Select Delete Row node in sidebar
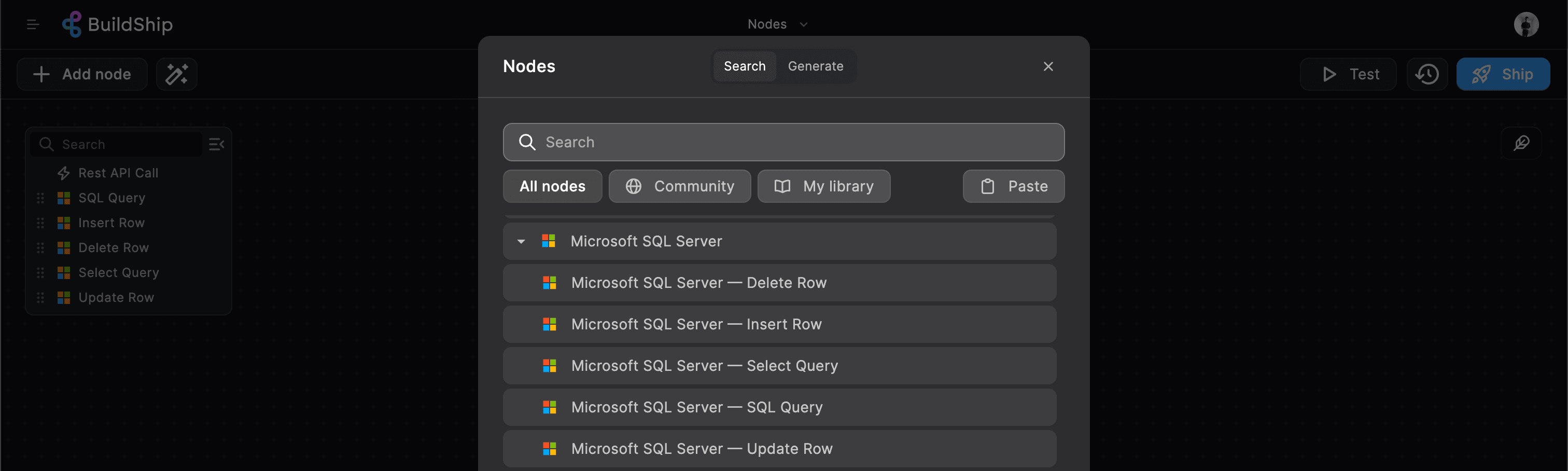Viewport: 1568px width, 471px height. coord(113,248)
